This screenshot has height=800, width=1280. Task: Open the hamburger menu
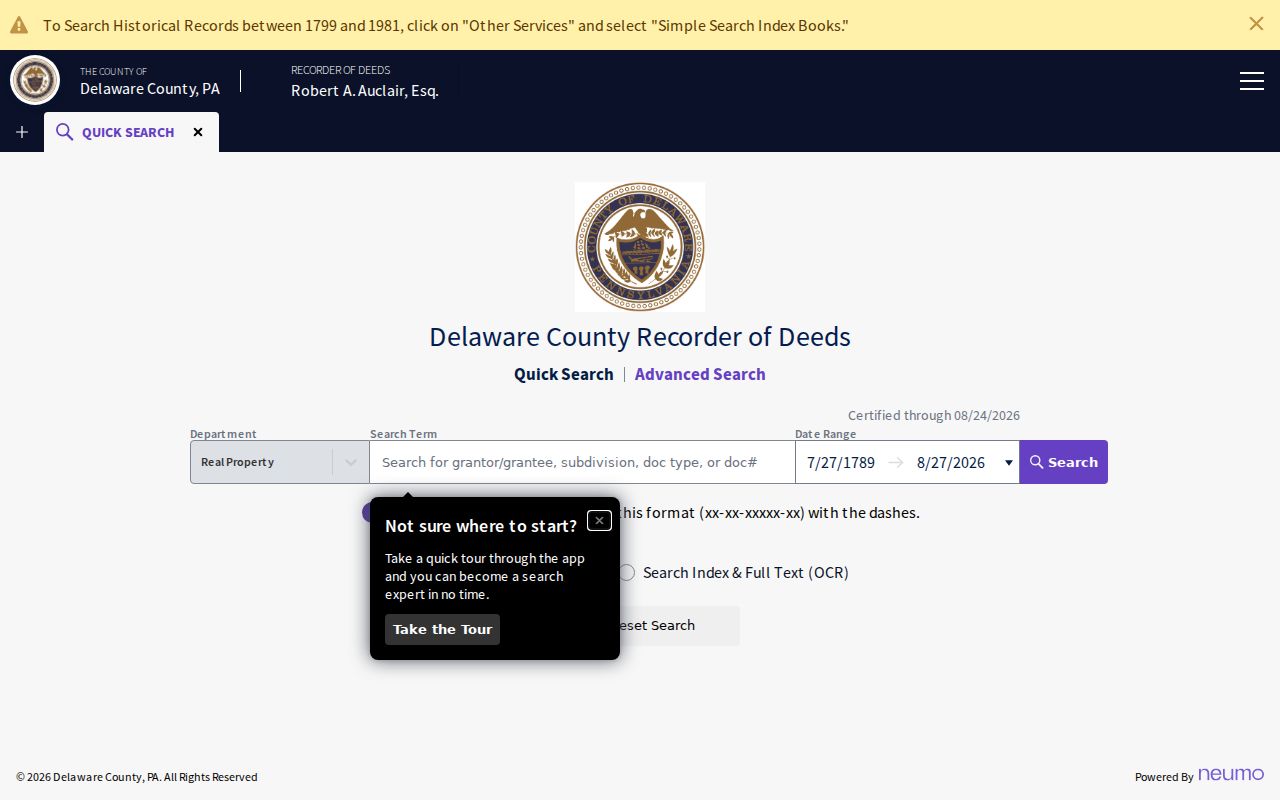tap(1252, 81)
